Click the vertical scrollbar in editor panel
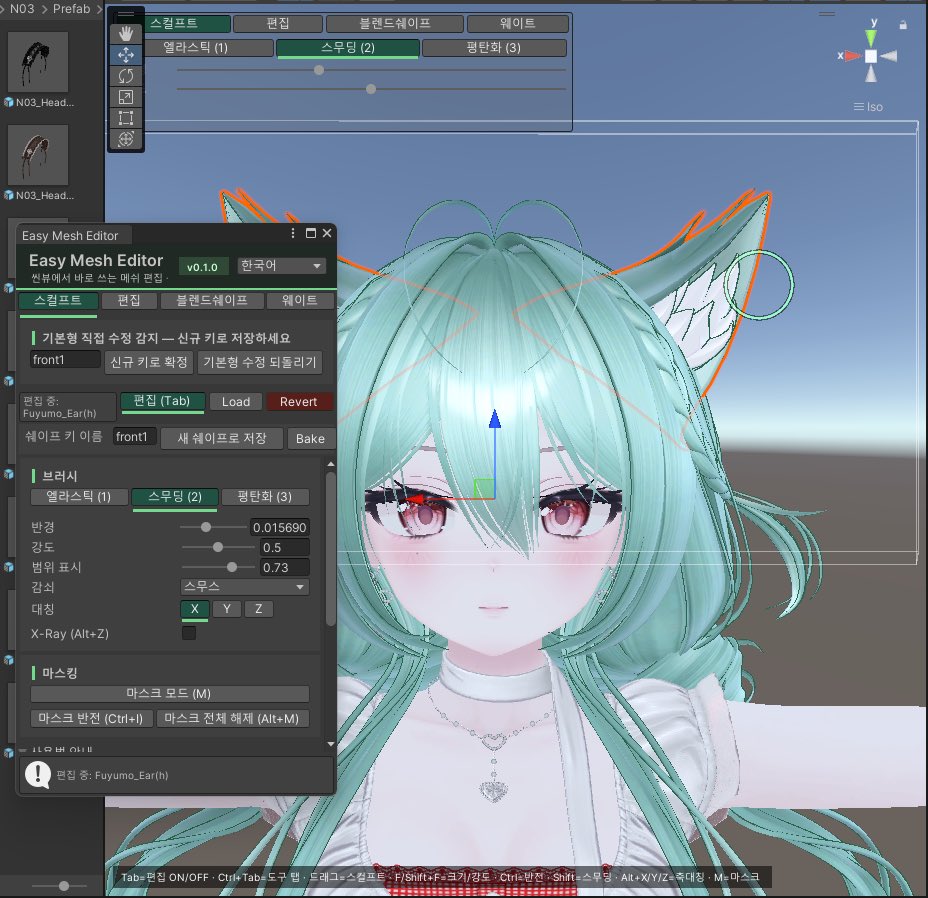928x898 pixels. [x=330, y=548]
